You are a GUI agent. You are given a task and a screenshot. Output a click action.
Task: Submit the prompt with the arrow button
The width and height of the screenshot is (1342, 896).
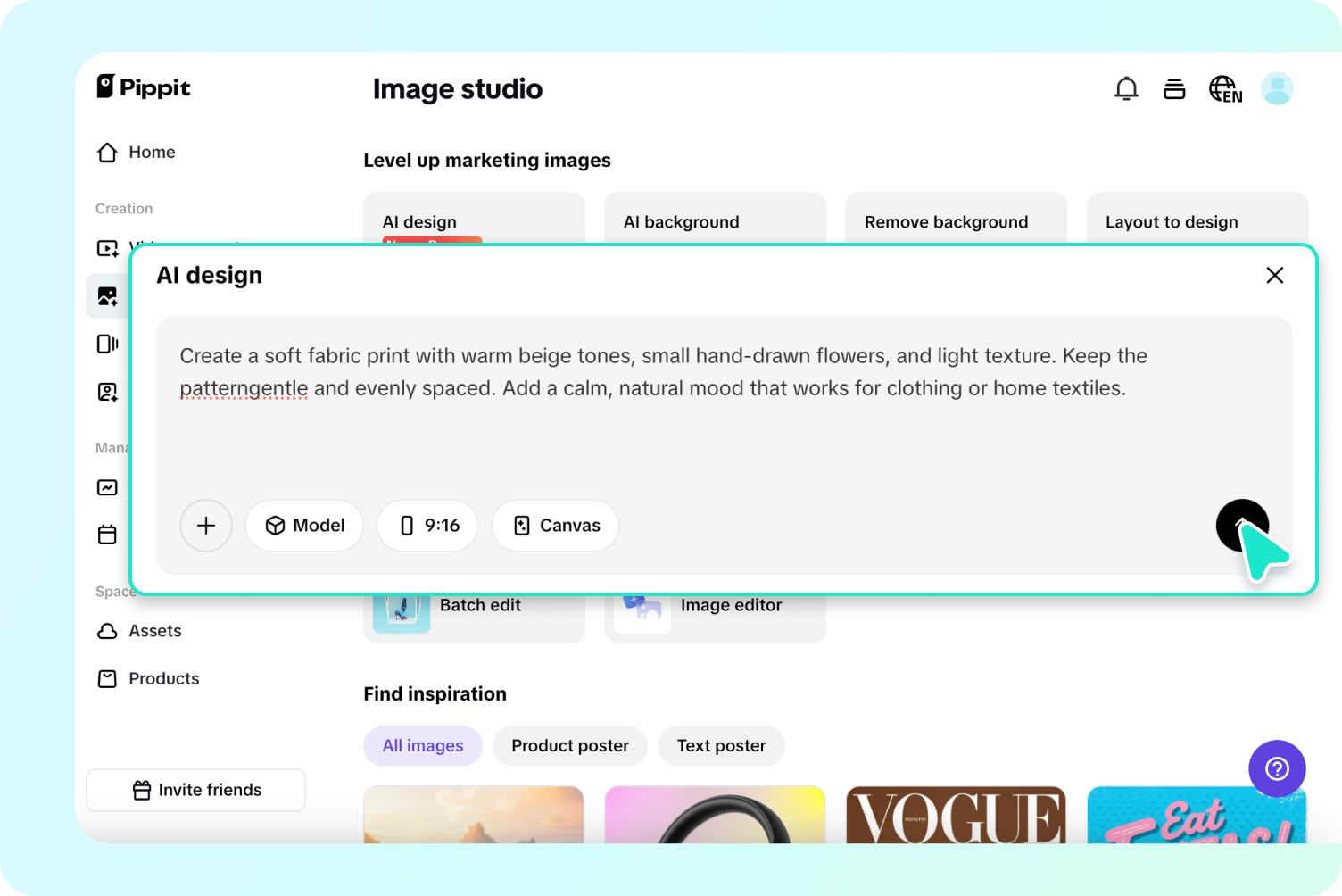(x=1242, y=526)
